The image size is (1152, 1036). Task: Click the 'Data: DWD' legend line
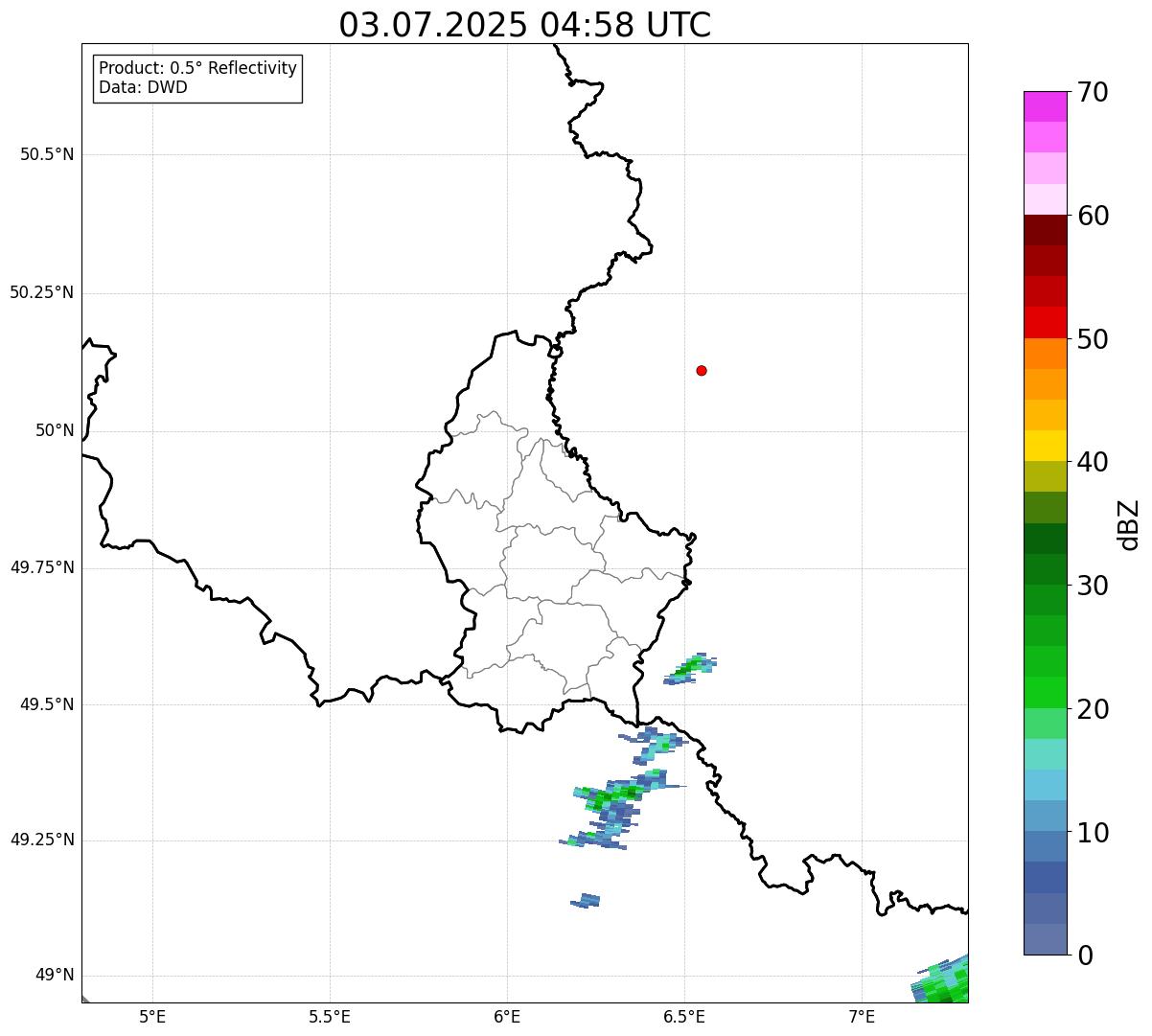click(143, 87)
